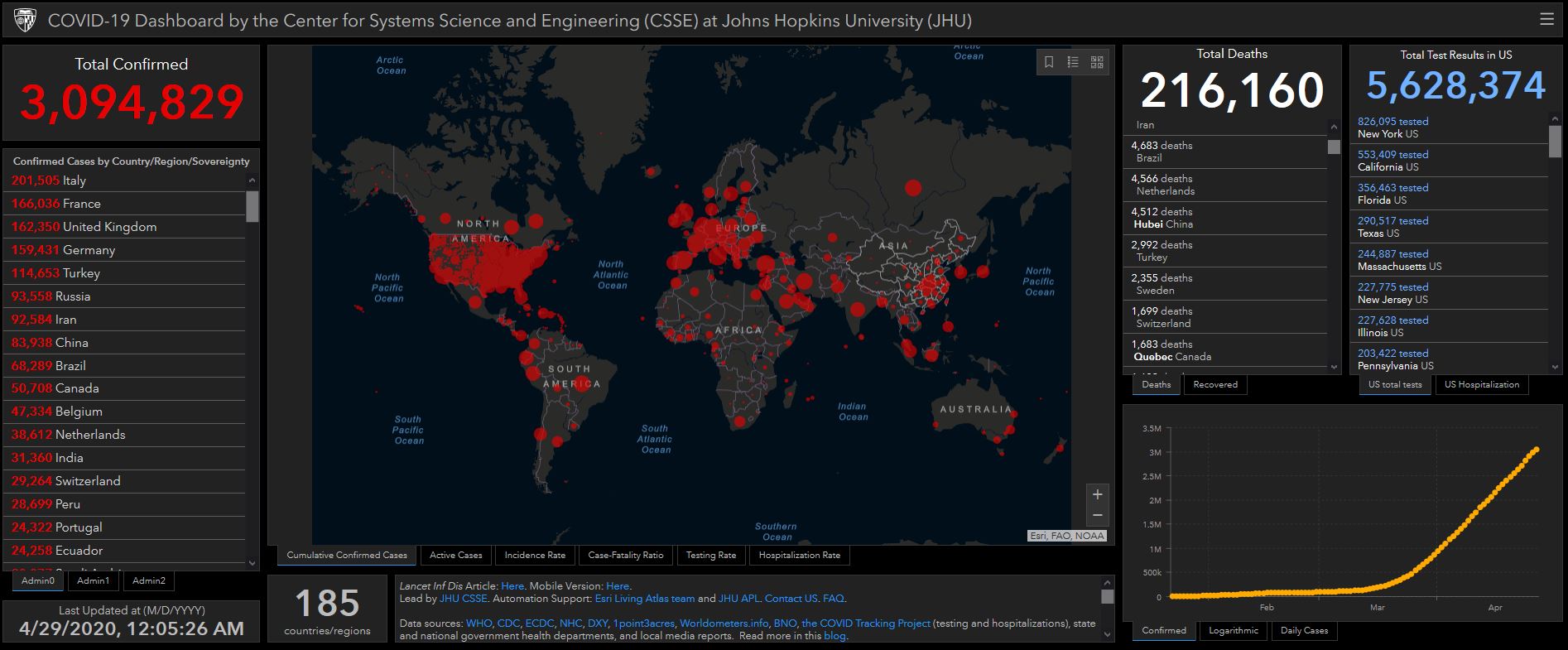Viewport: 1568px width, 650px height.
Task: Switch to the Admin2 tab
Action: click(149, 580)
